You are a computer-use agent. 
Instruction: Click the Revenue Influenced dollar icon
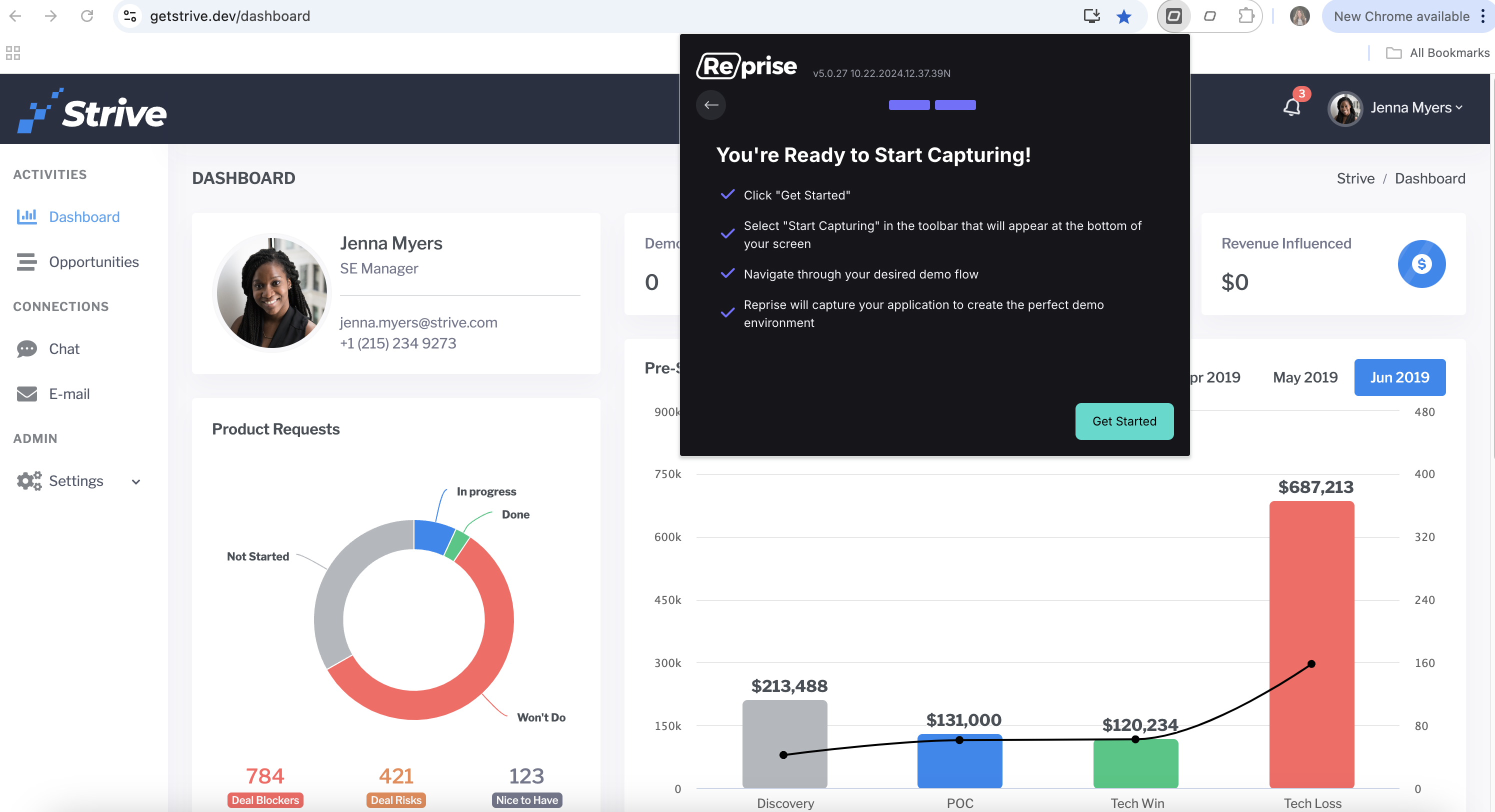point(1421,264)
